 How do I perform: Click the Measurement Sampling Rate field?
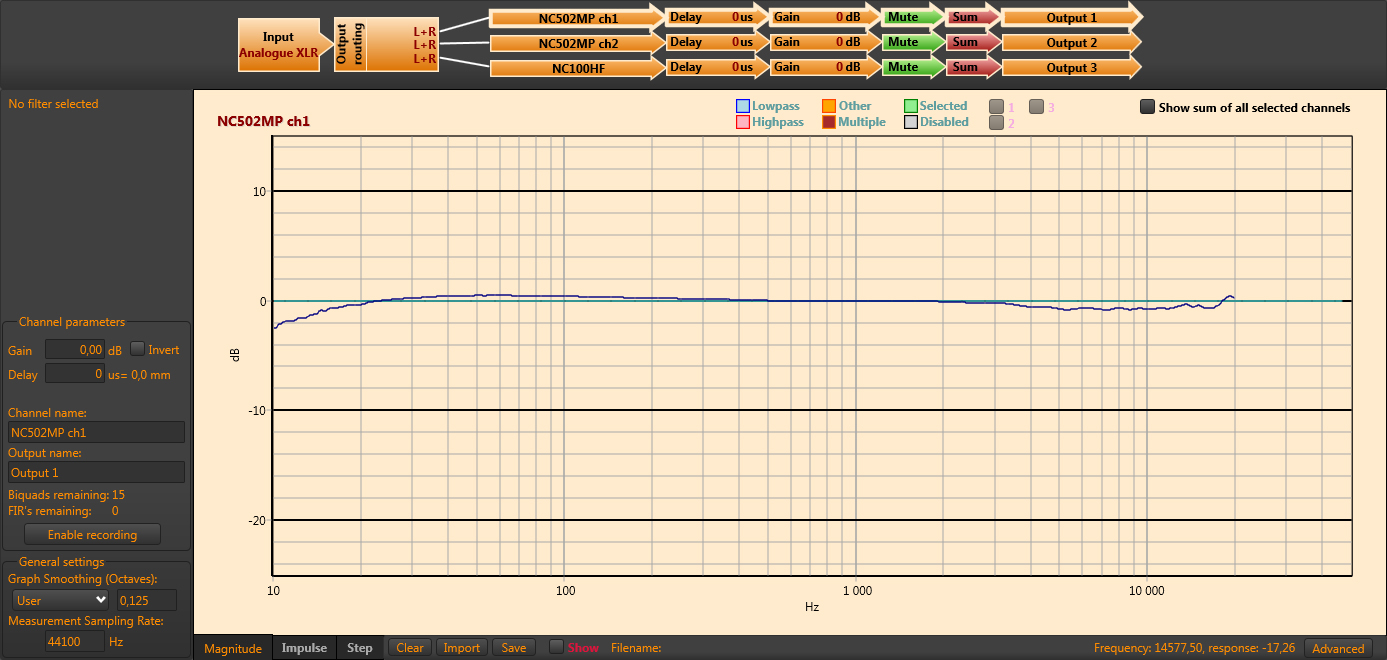tap(74, 641)
